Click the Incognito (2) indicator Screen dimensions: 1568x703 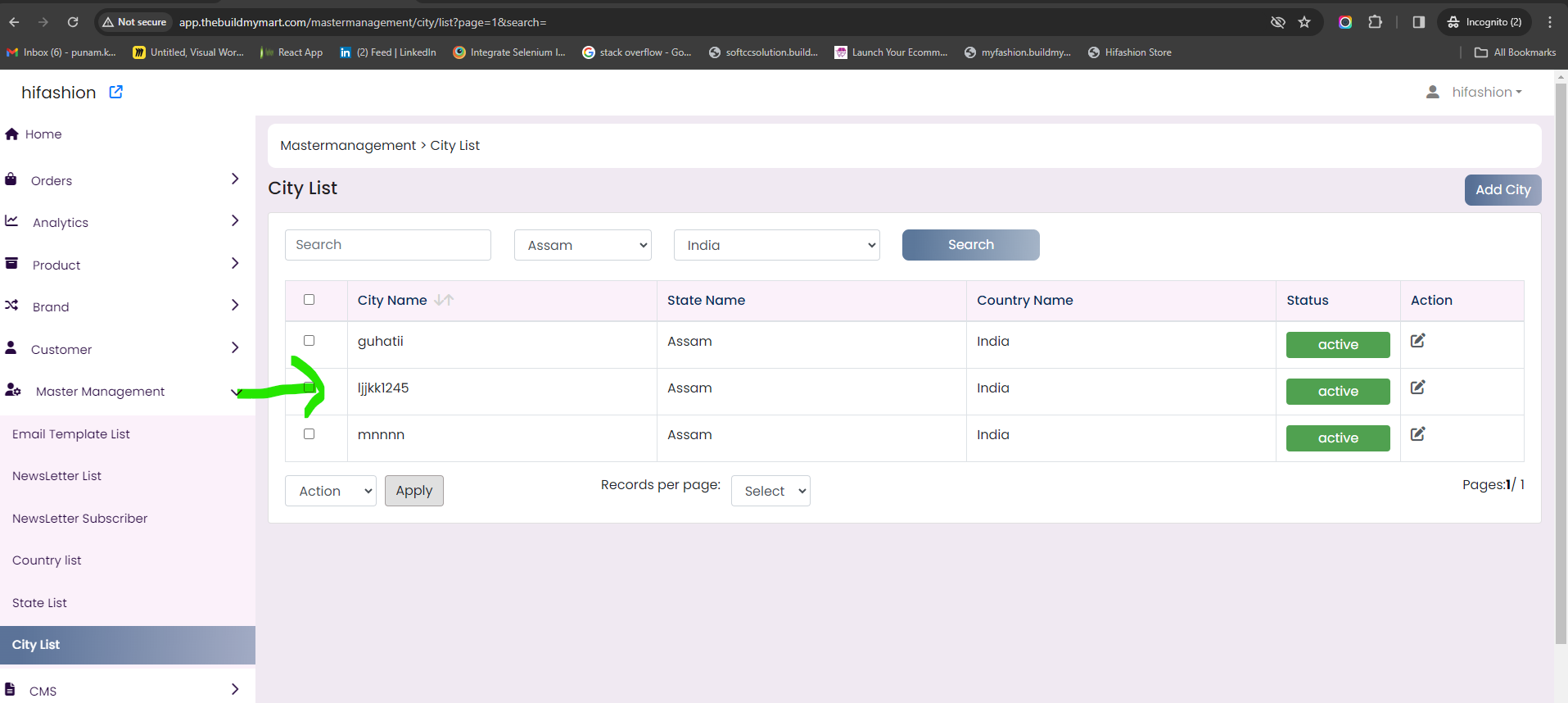(x=1484, y=22)
